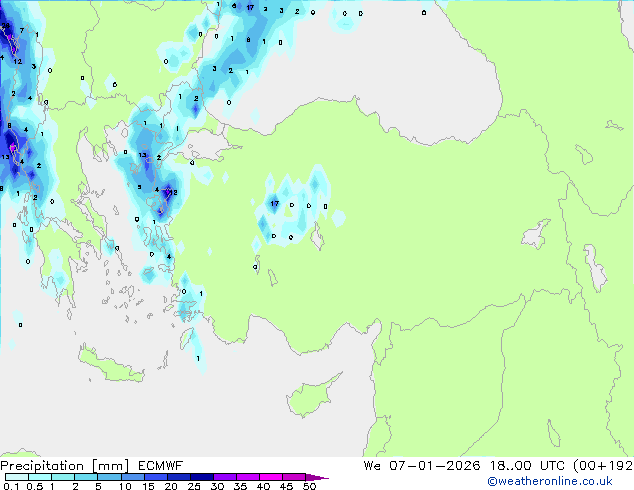
Task: Click the 45–50 mm legend swatch
Action: click(x=294, y=477)
